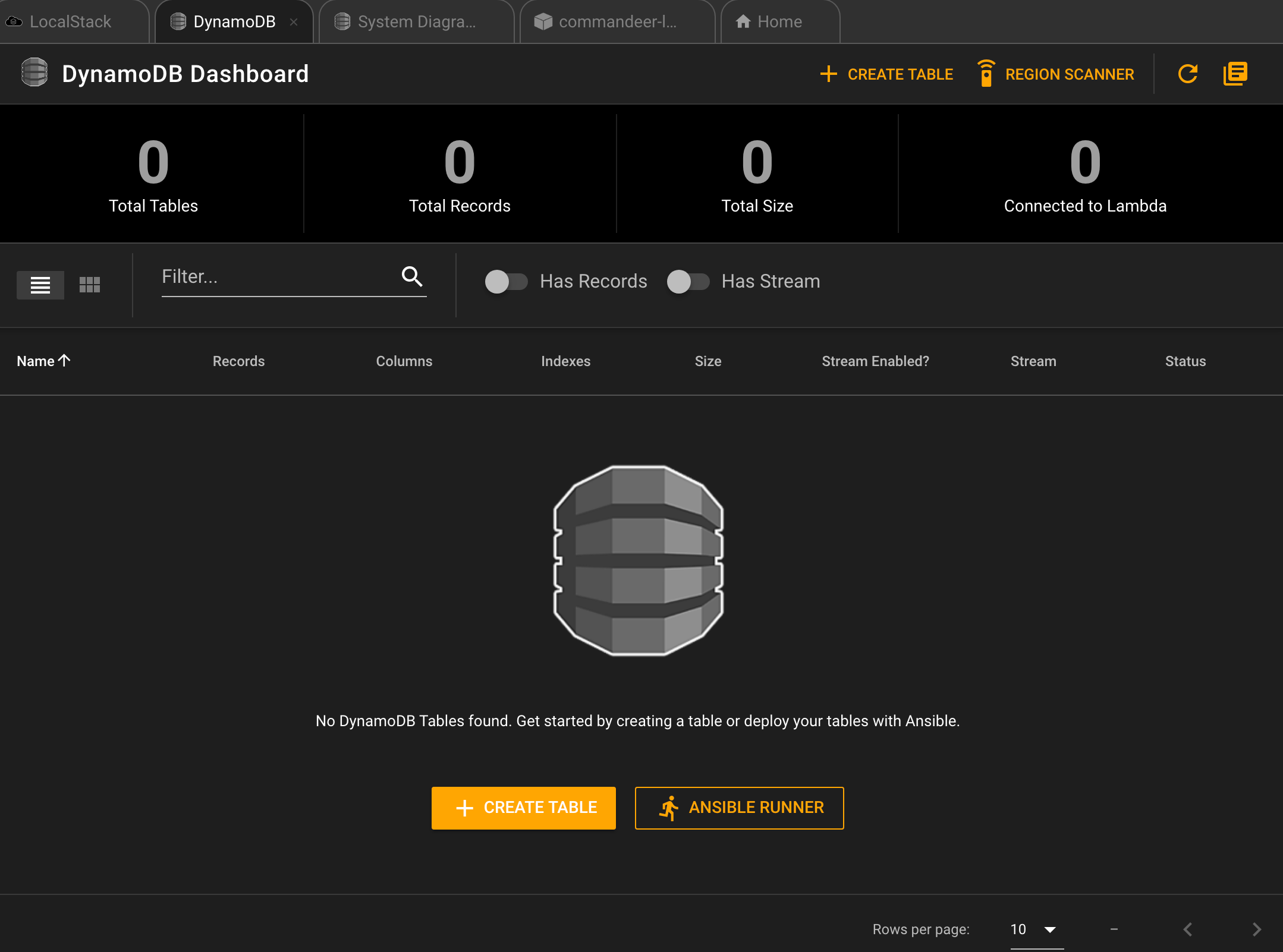This screenshot has width=1283, height=952.
Task: Switch to list view layout
Action: (40, 285)
